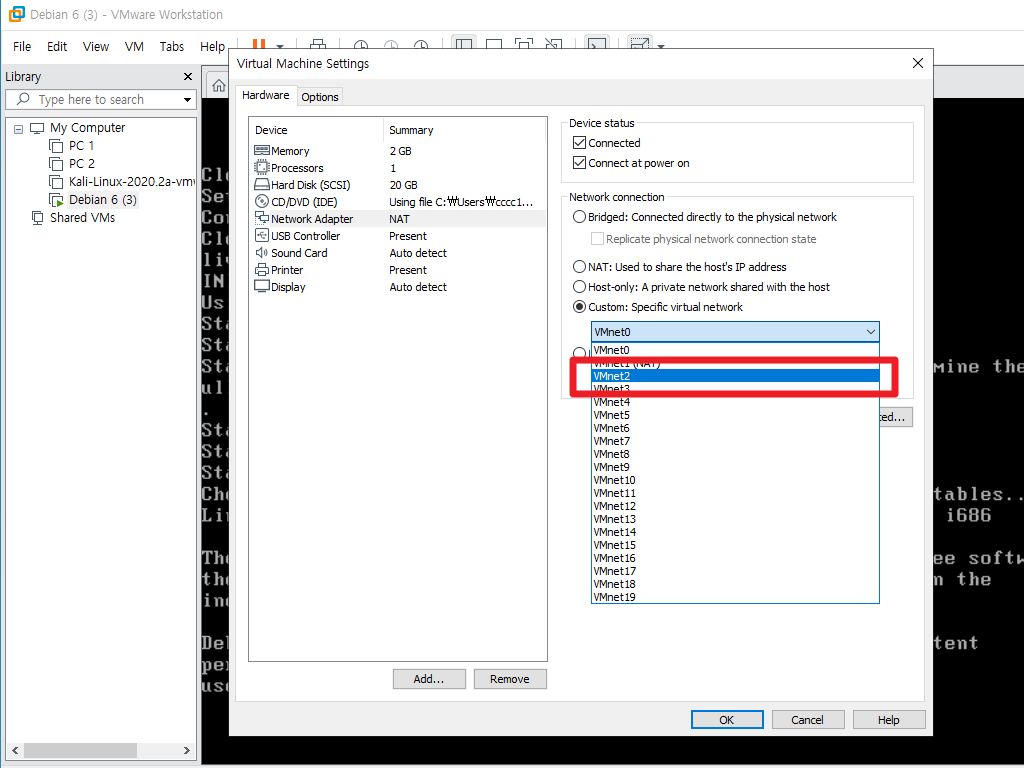Focus the Type here to search field
The height and width of the screenshot is (768, 1024).
101,99
